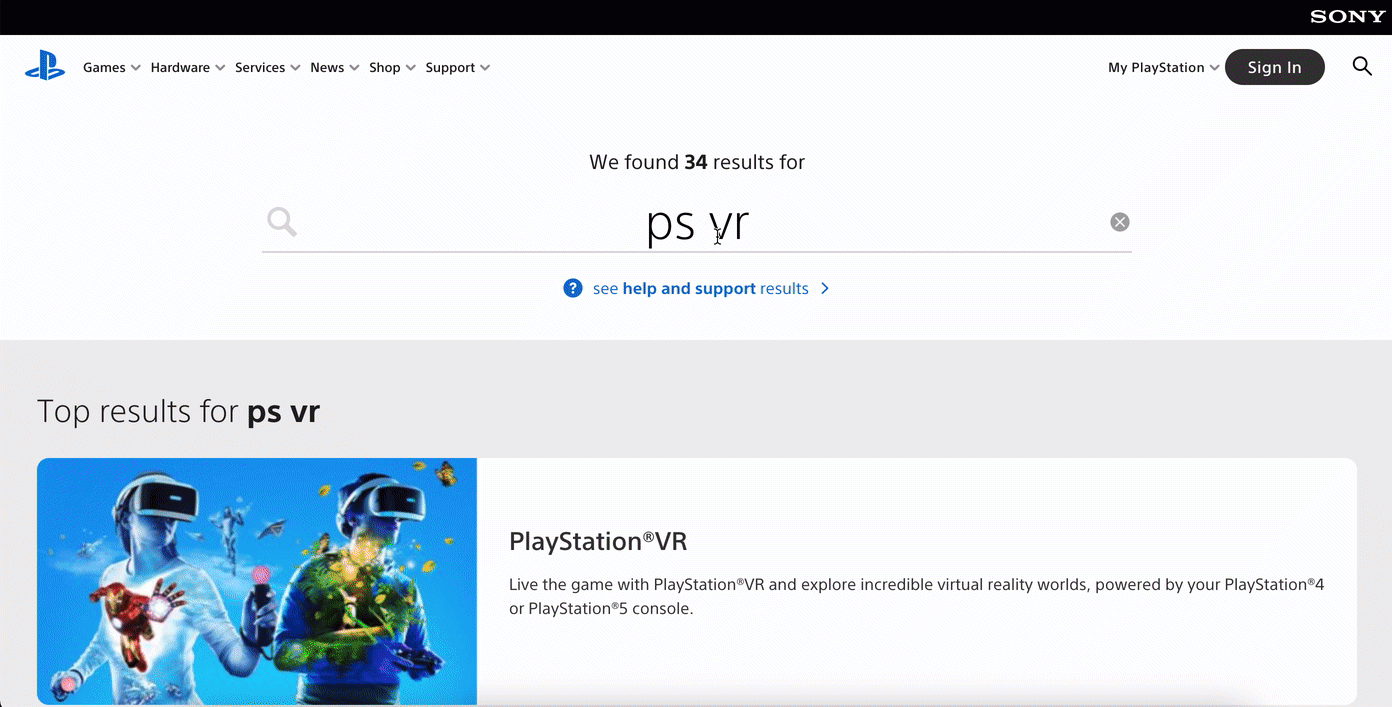
Task: Open the magnifier search icon in header
Action: (x=1362, y=66)
